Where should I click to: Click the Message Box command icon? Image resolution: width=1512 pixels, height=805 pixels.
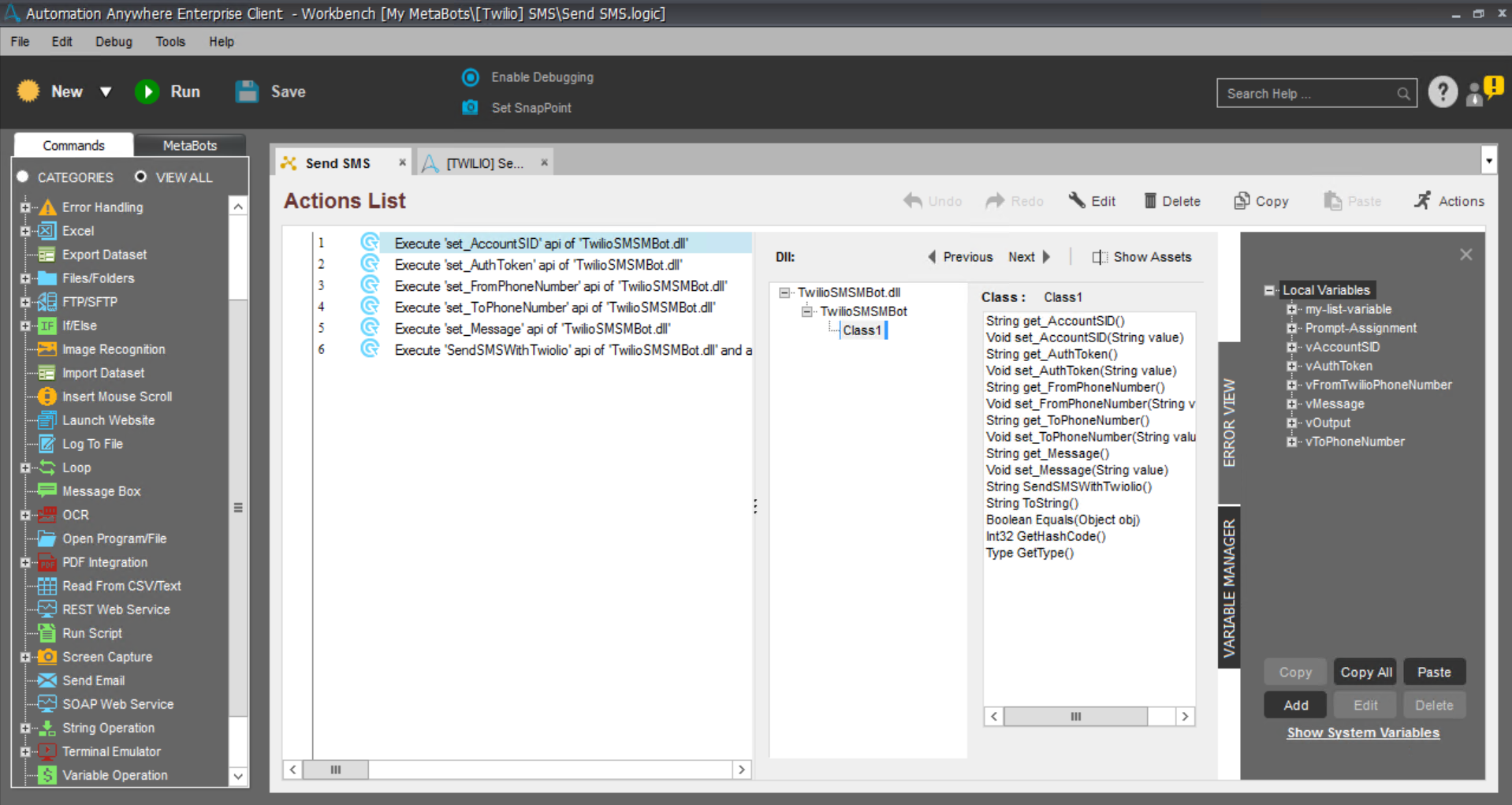(x=47, y=491)
